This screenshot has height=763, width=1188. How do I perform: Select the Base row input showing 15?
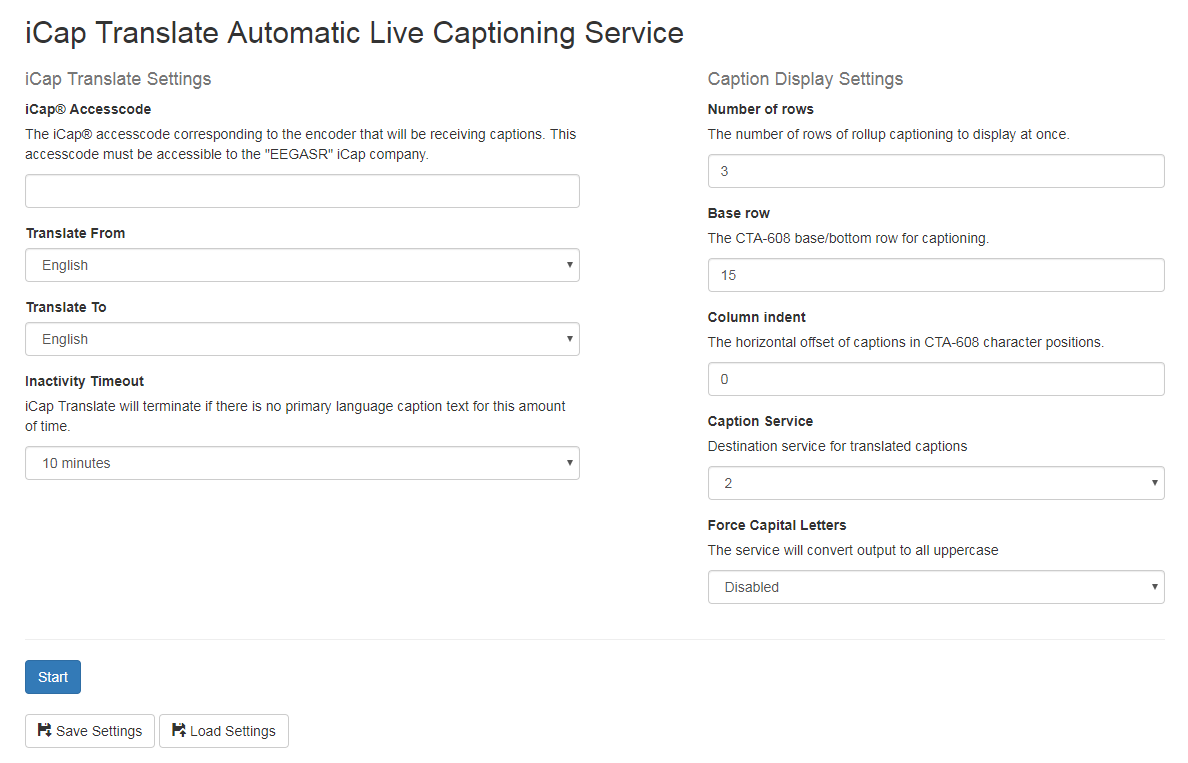click(935, 275)
